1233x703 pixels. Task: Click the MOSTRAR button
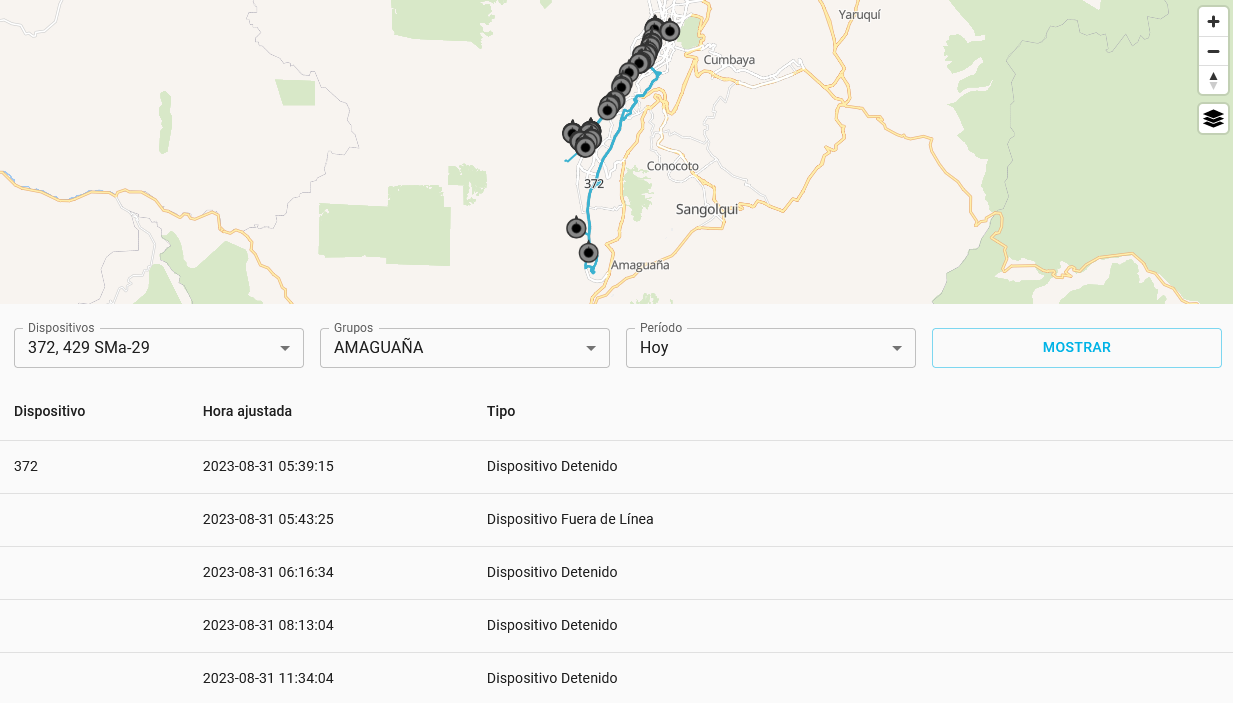(1077, 348)
